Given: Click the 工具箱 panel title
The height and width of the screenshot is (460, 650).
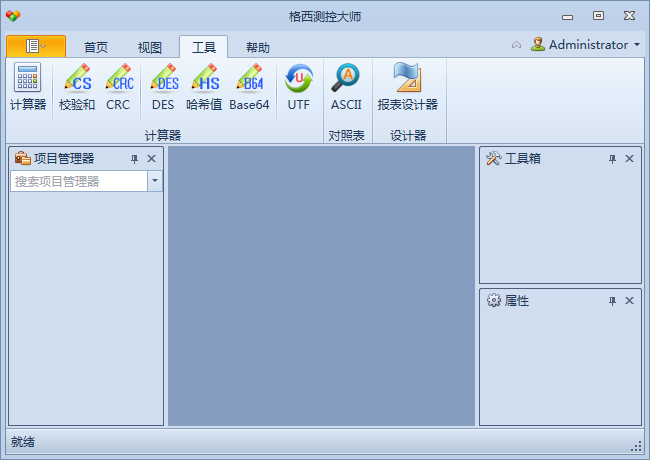Looking at the screenshot, I should point(522,159).
